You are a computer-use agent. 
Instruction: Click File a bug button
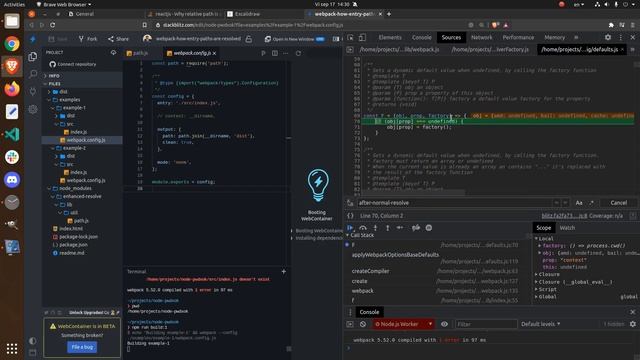click(x=82, y=347)
